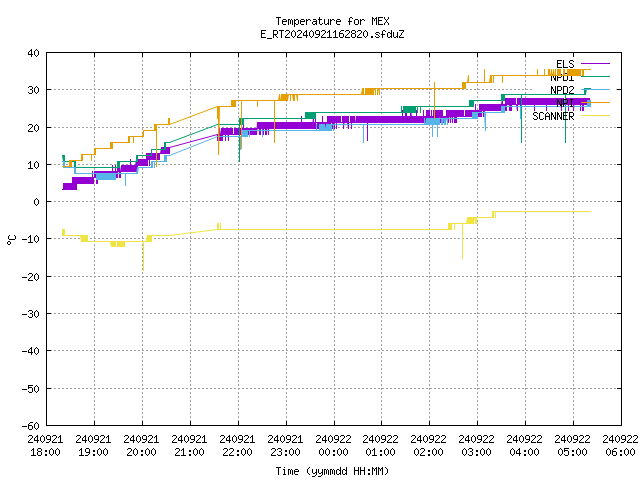Click the x-axis tick 240921 21:00

[x=189, y=446]
